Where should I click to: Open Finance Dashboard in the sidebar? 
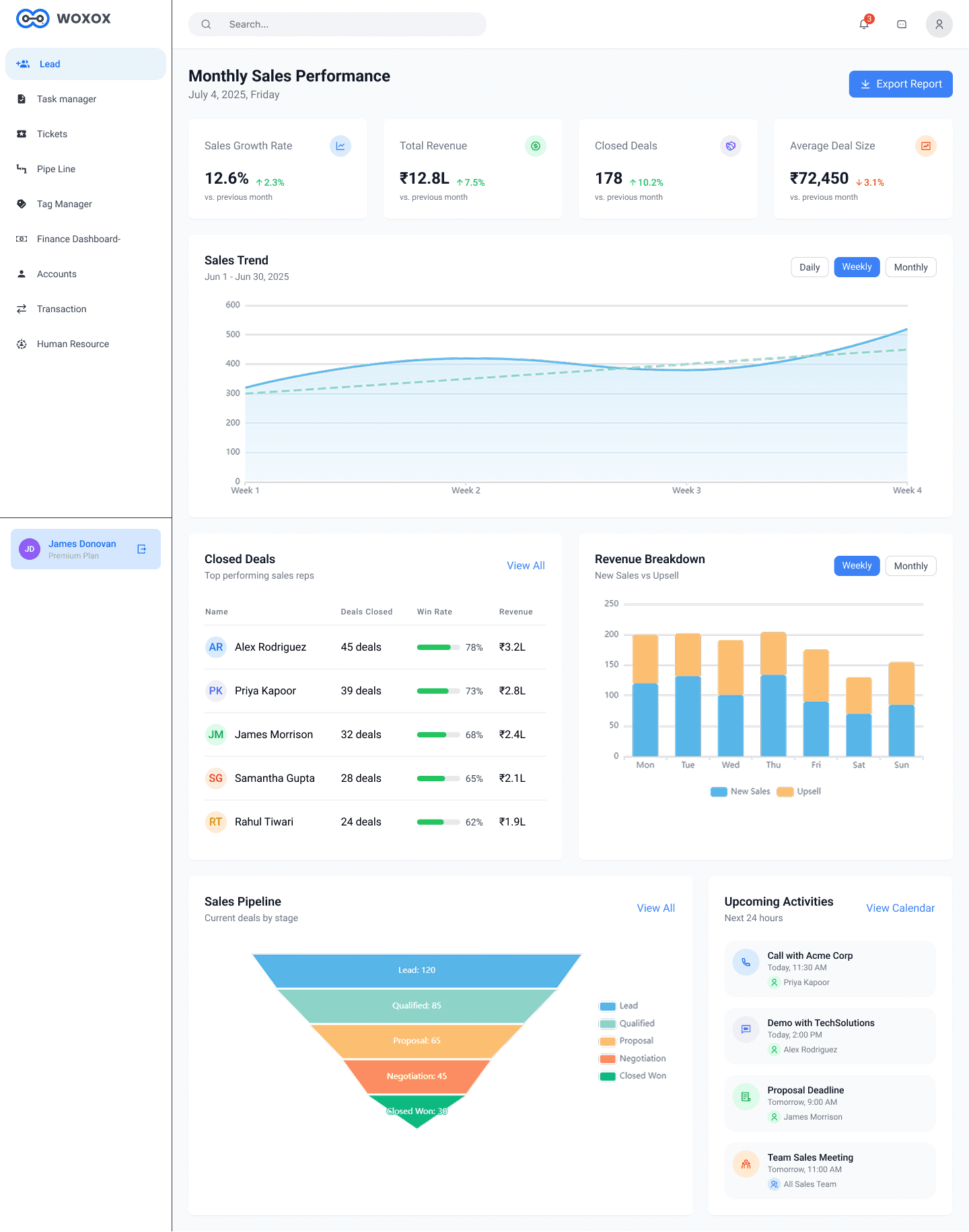[x=78, y=239]
